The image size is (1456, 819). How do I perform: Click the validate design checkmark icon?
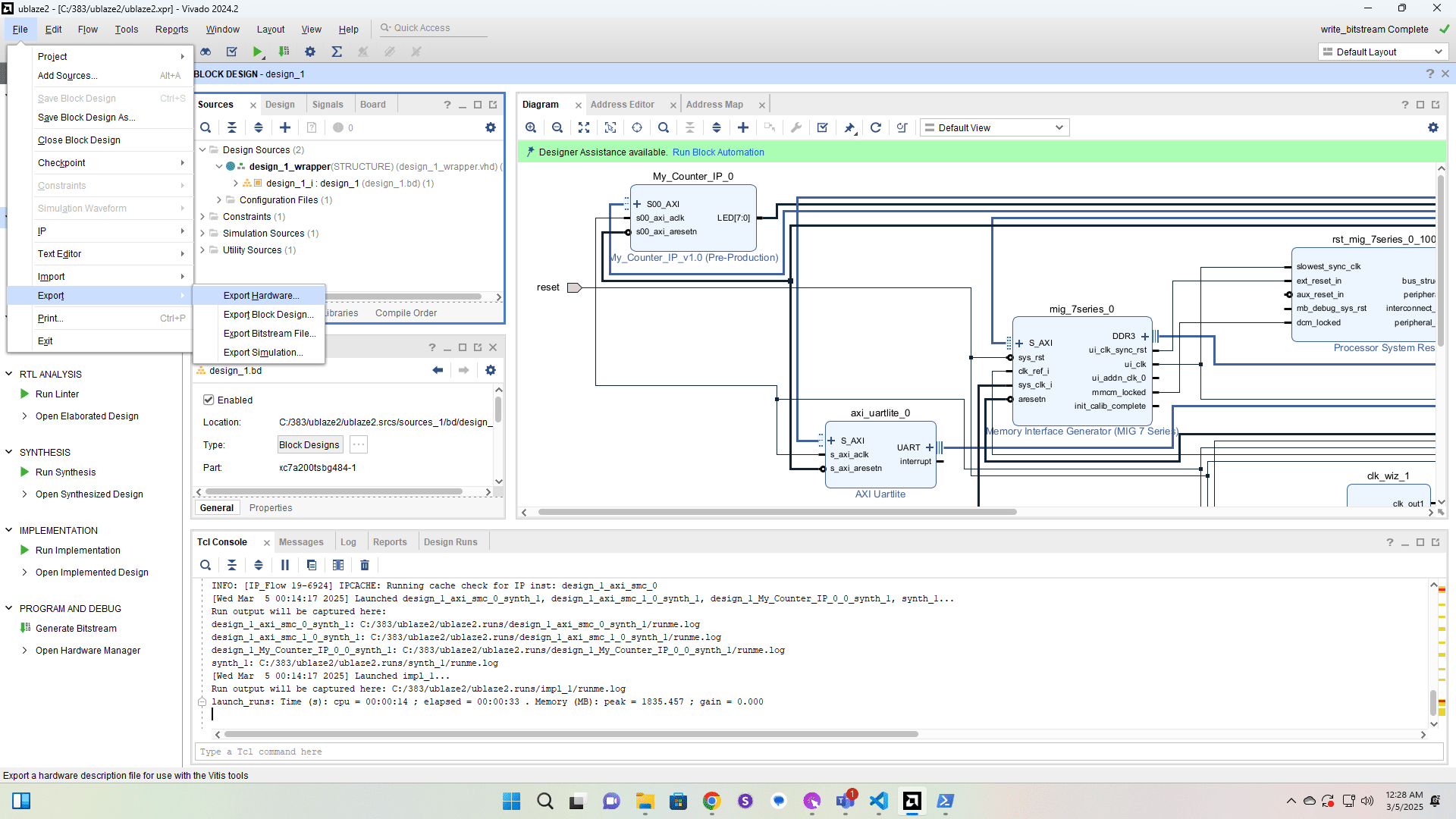tap(822, 127)
